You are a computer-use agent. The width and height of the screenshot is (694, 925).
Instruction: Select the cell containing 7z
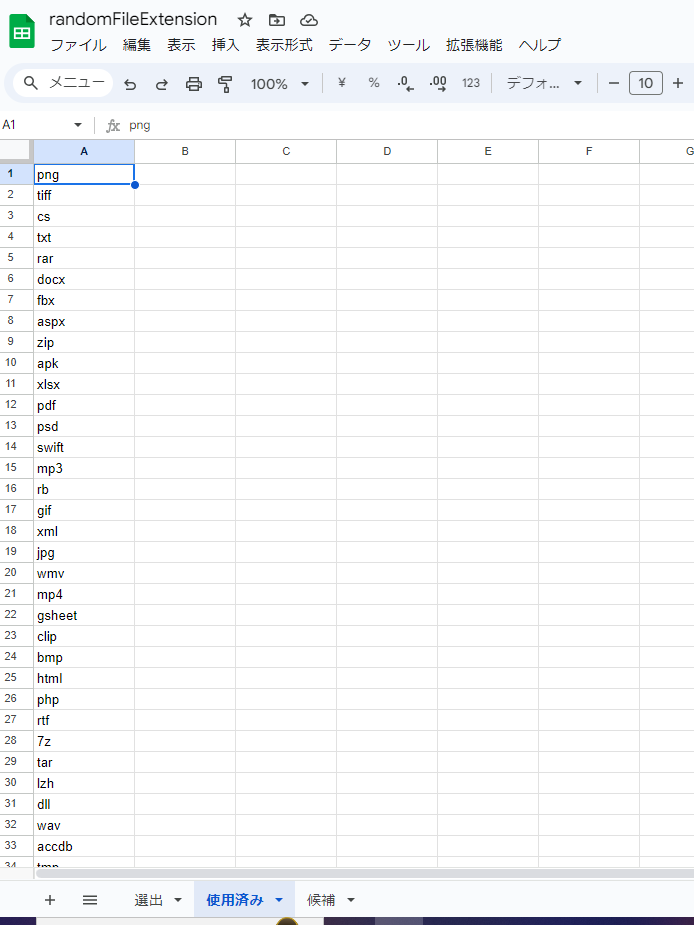pos(84,741)
